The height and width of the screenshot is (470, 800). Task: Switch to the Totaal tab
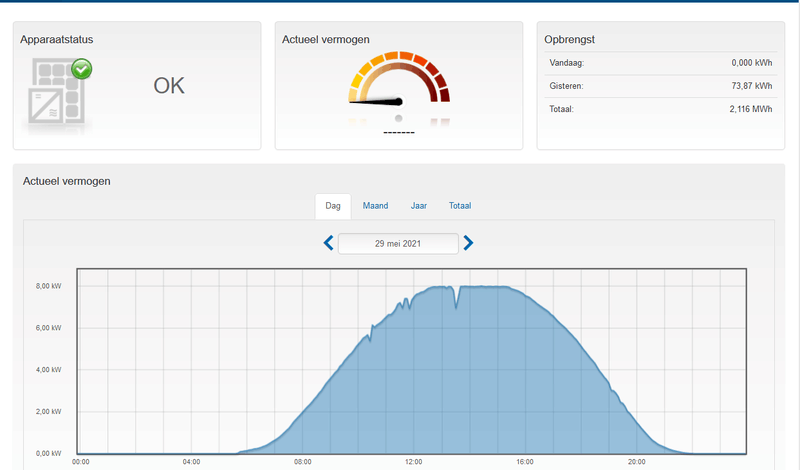(460, 206)
